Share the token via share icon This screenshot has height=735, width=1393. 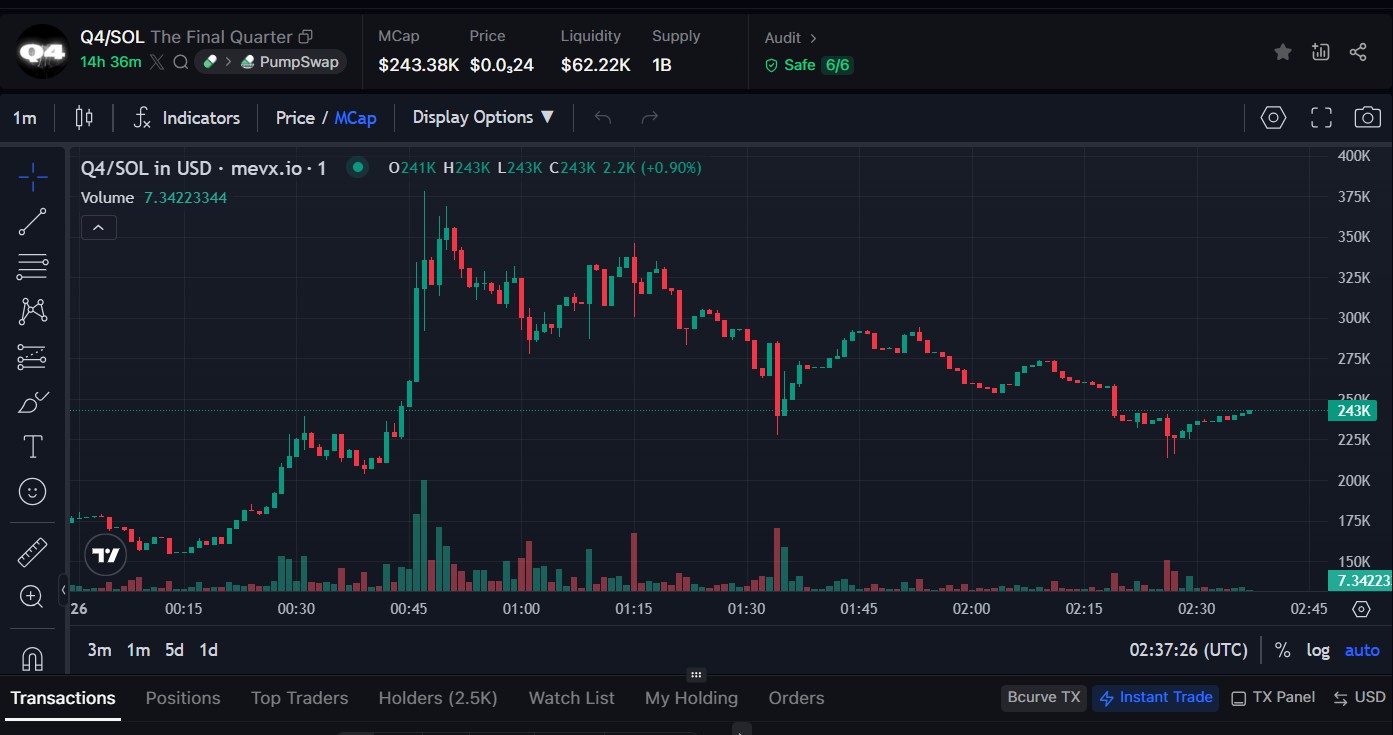1357,52
